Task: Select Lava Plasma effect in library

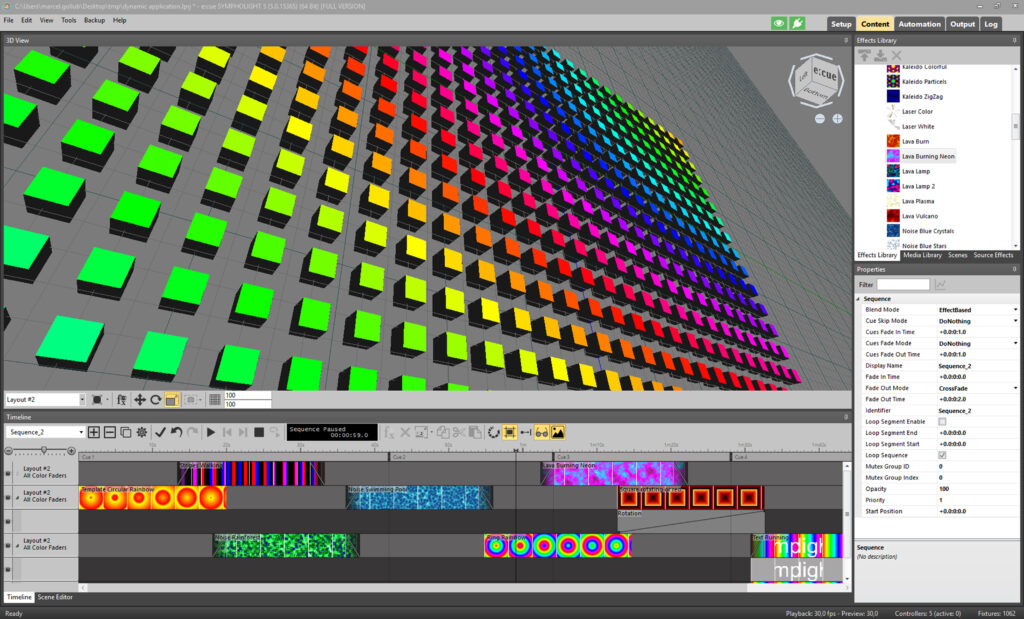Action: click(917, 201)
